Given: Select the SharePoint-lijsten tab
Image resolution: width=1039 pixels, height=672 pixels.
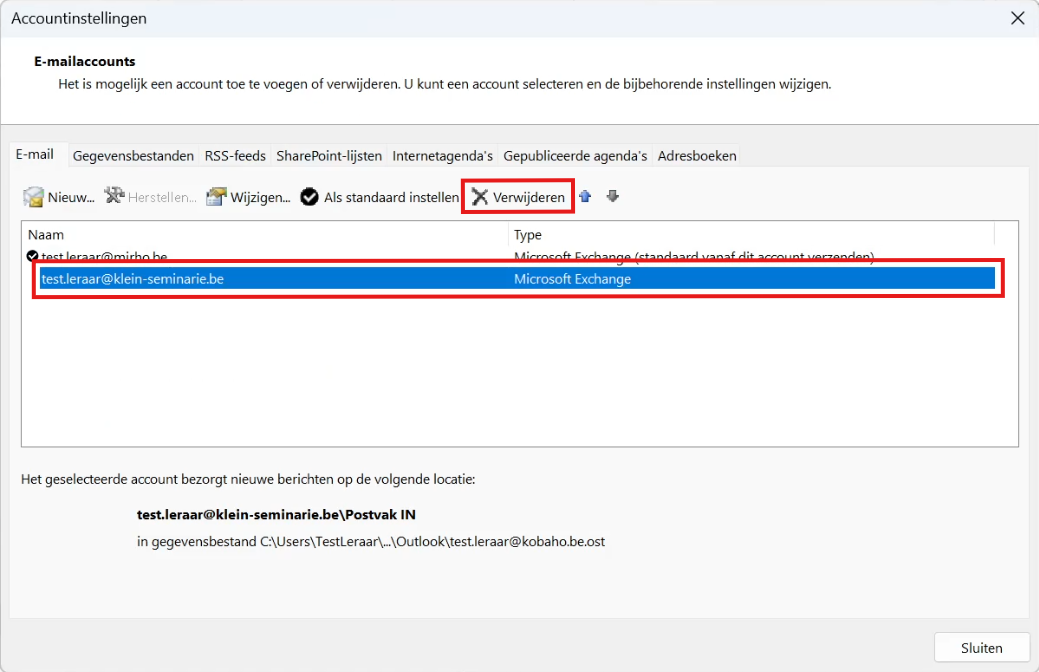Looking at the screenshot, I should click(x=329, y=156).
